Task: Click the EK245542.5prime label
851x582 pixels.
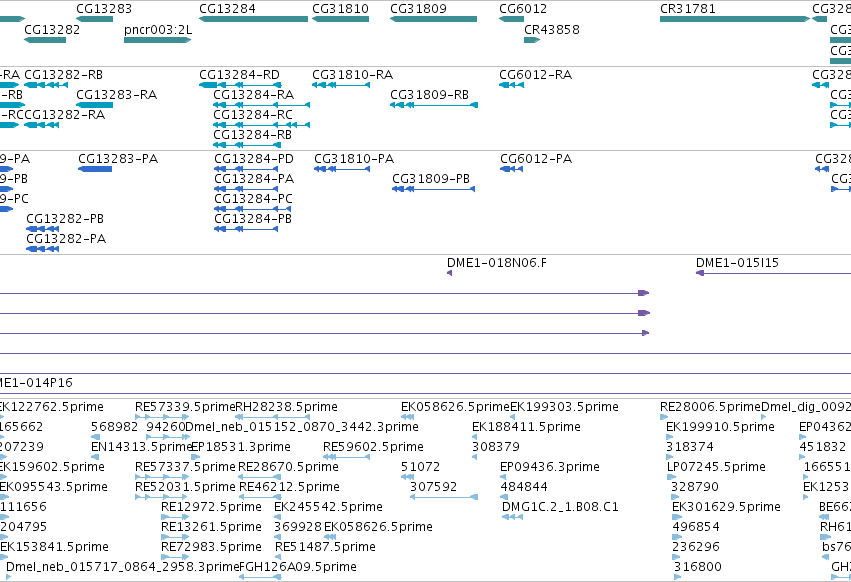Action: click(x=328, y=507)
